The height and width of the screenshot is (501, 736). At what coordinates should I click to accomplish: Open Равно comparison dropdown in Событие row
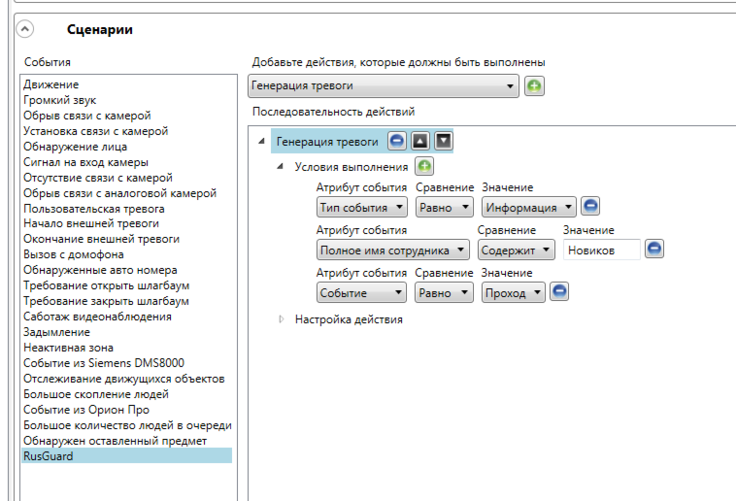coord(444,293)
